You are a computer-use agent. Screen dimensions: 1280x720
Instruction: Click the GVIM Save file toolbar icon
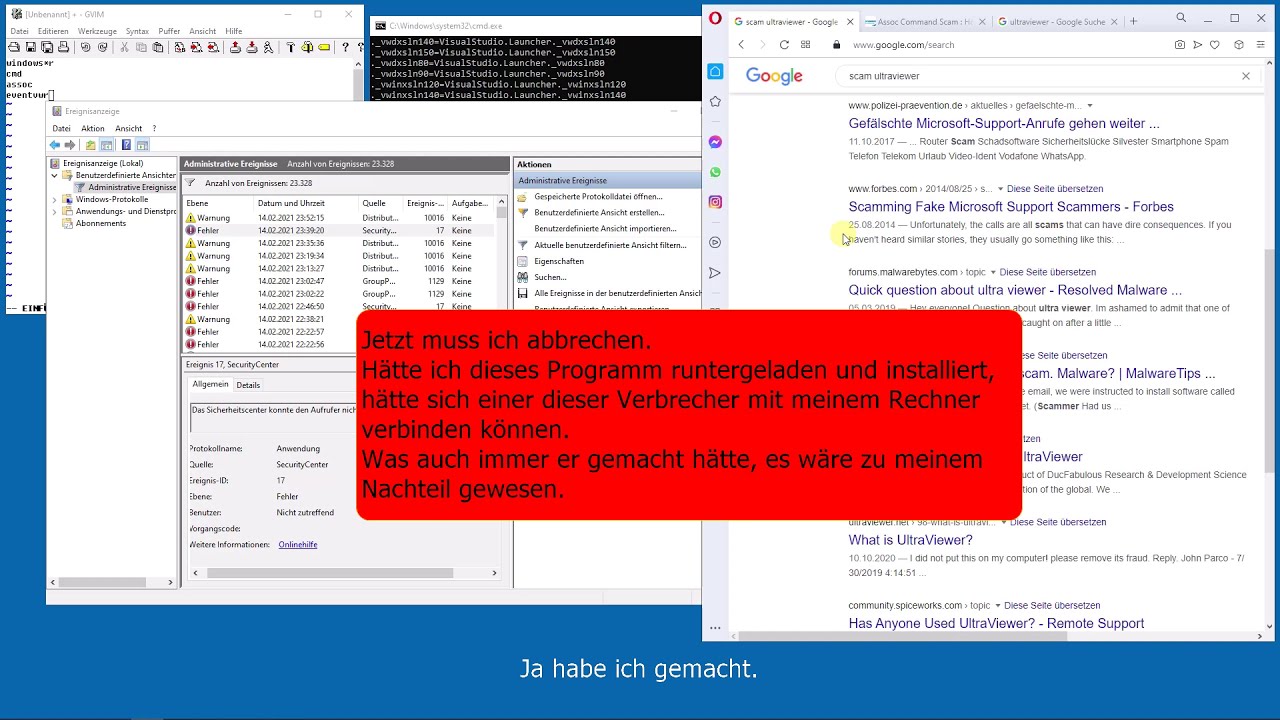pos(31,47)
